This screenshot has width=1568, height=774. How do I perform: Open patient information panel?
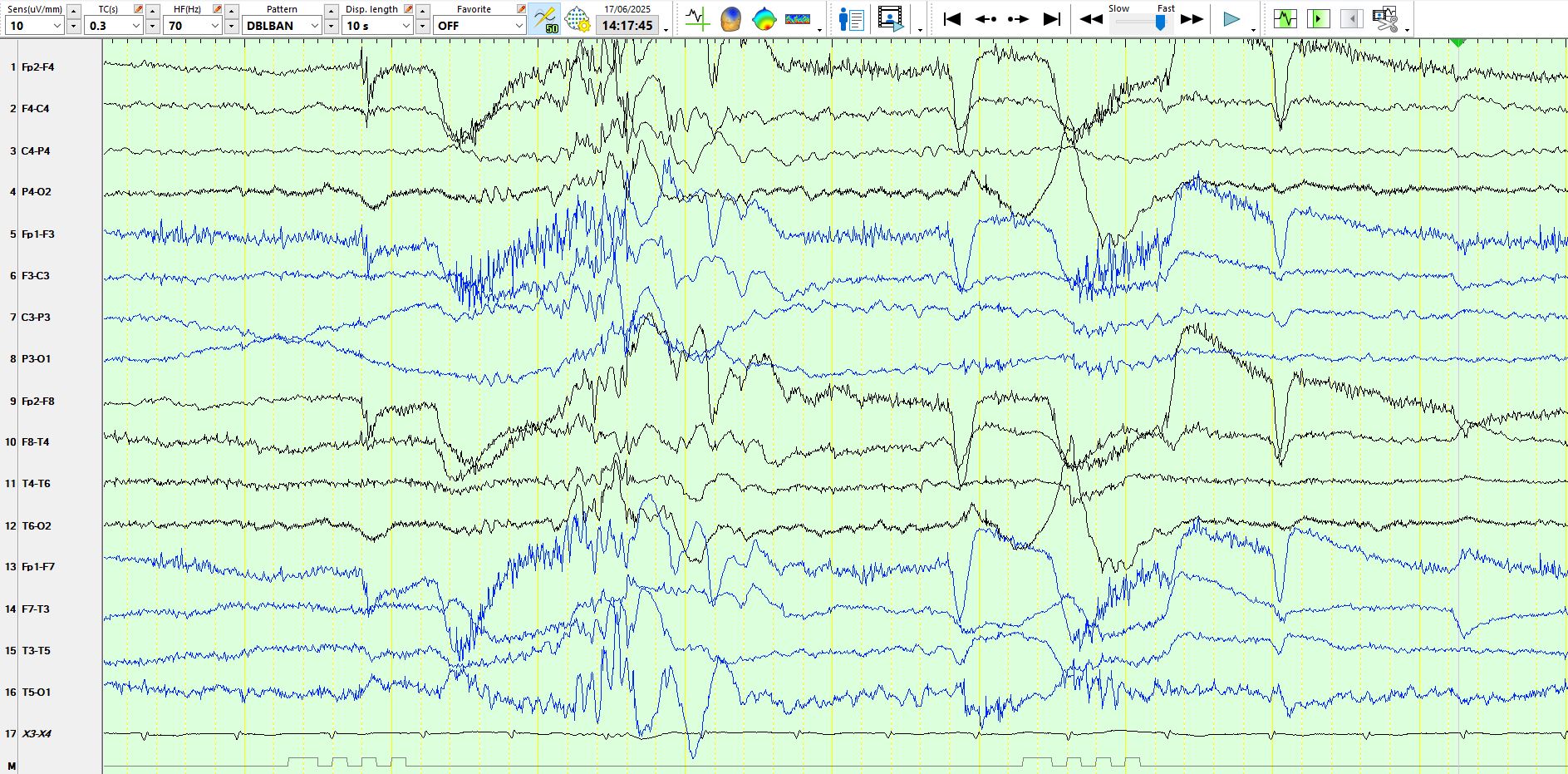[852, 18]
